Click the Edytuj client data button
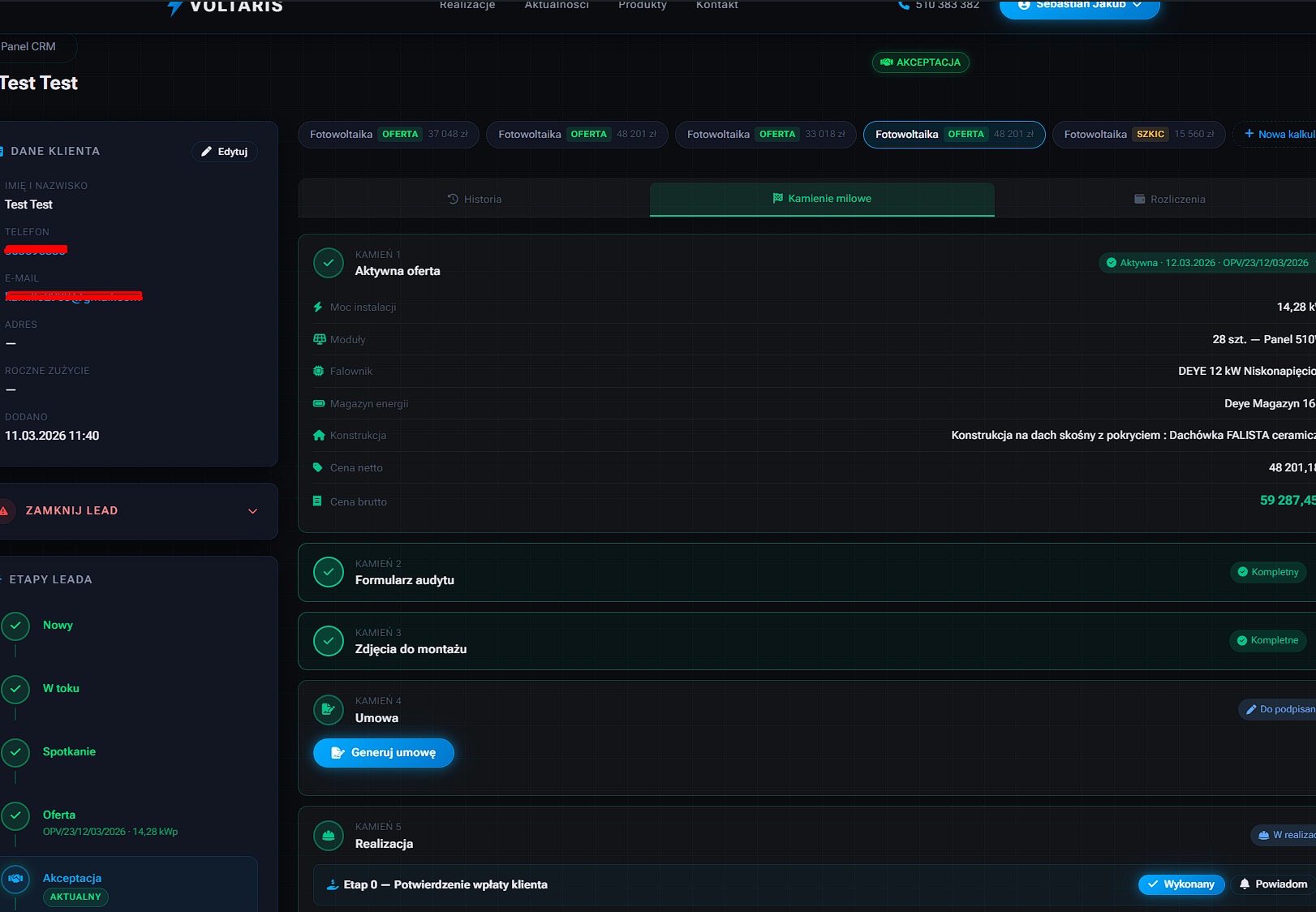 (225, 152)
